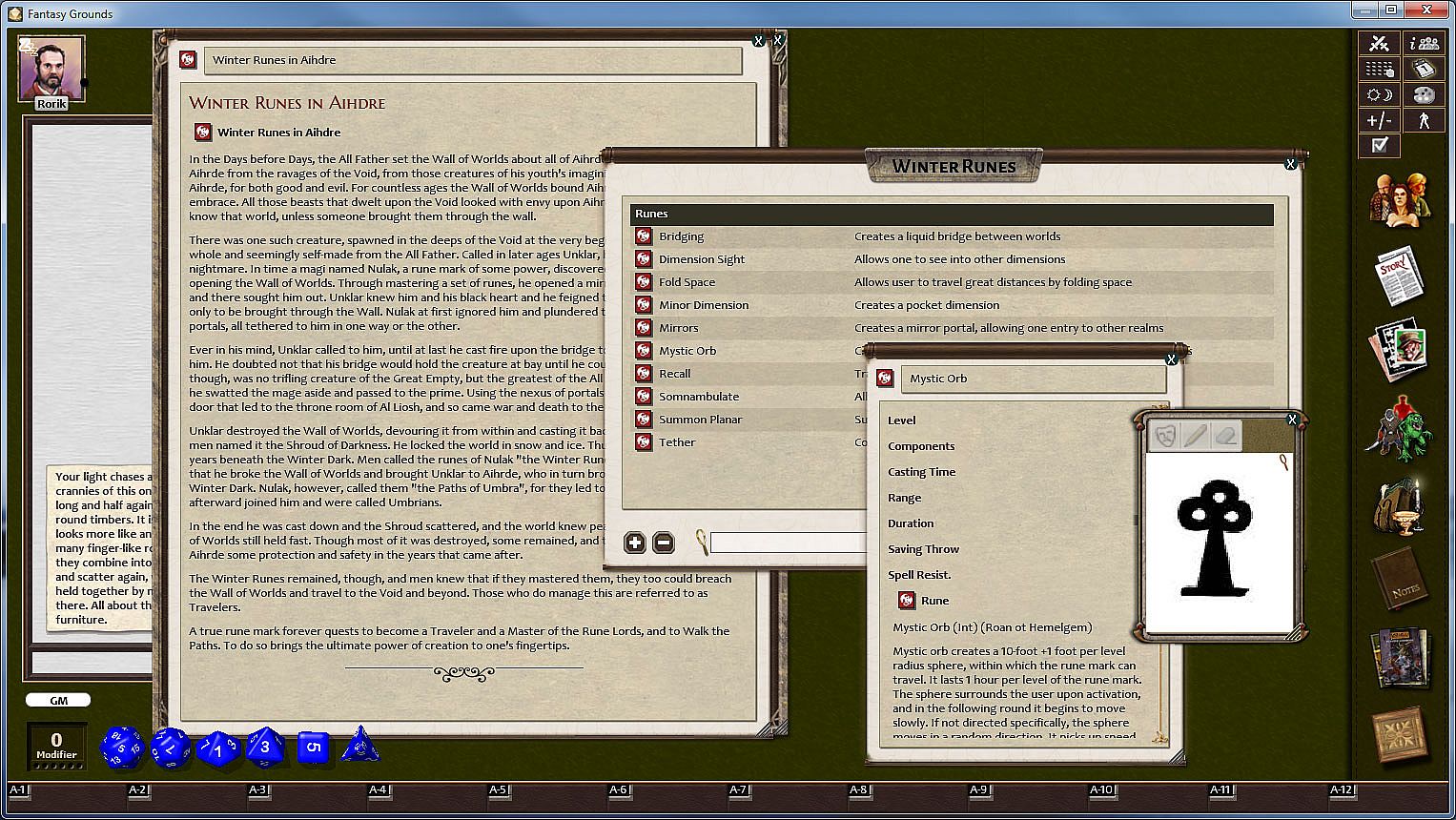Viewport: 1456px width, 820px height.
Task: Click the Casting Time label in Mystic Orb
Action: [921, 472]
